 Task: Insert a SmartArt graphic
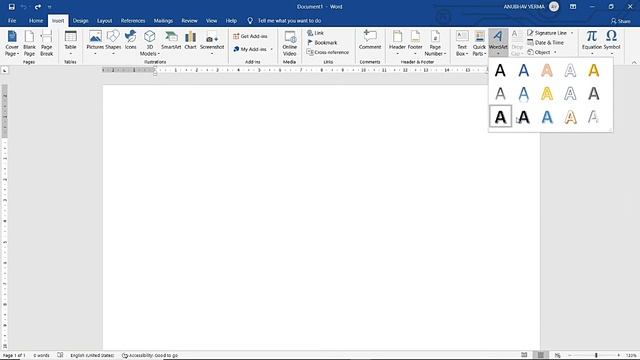[171, 41]
